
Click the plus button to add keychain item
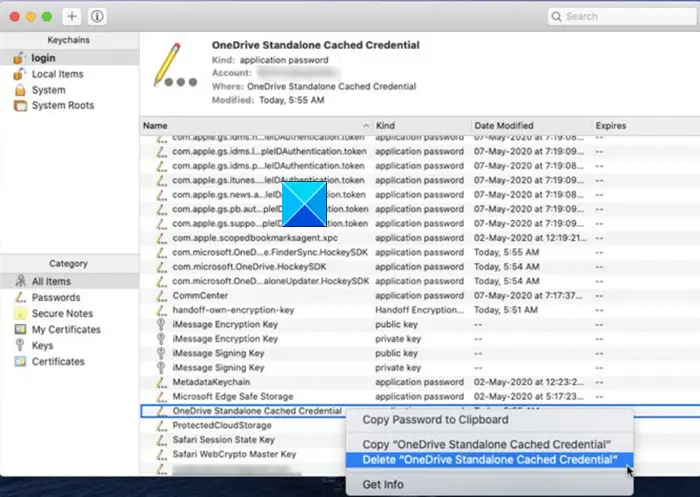coord(71,17)
